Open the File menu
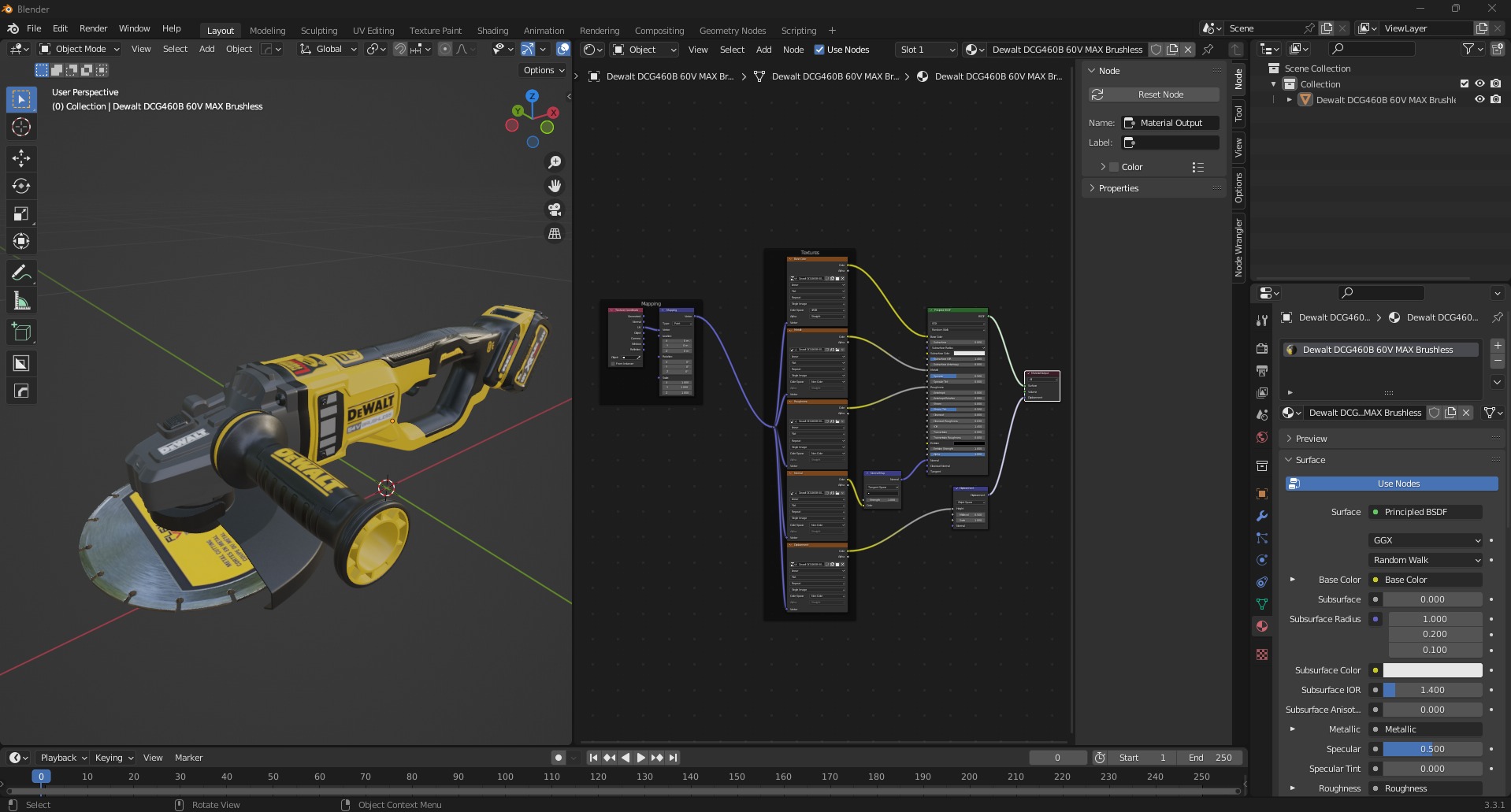 tap(34, 28)
